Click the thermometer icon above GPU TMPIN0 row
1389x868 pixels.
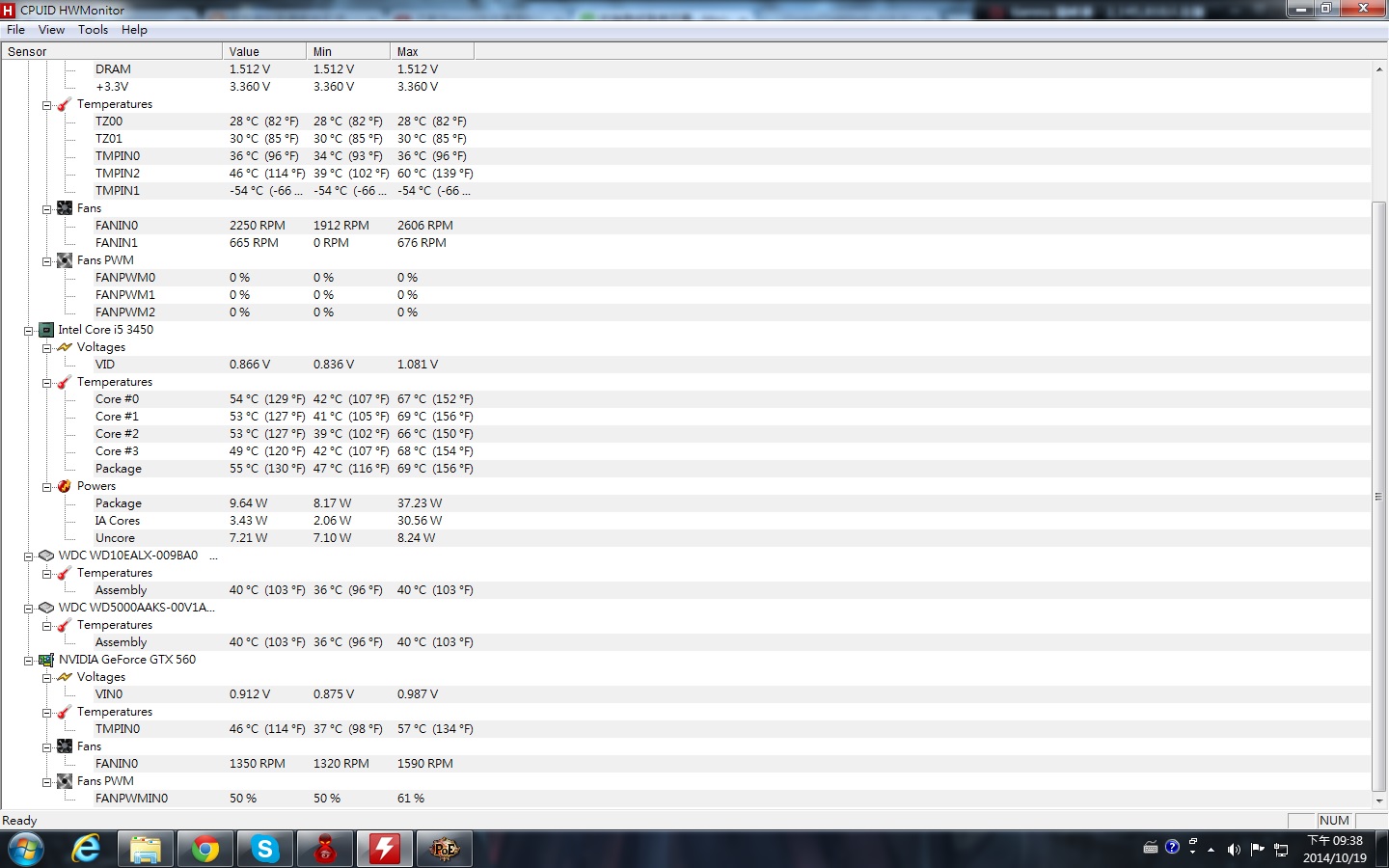click(x=65, y=712)
